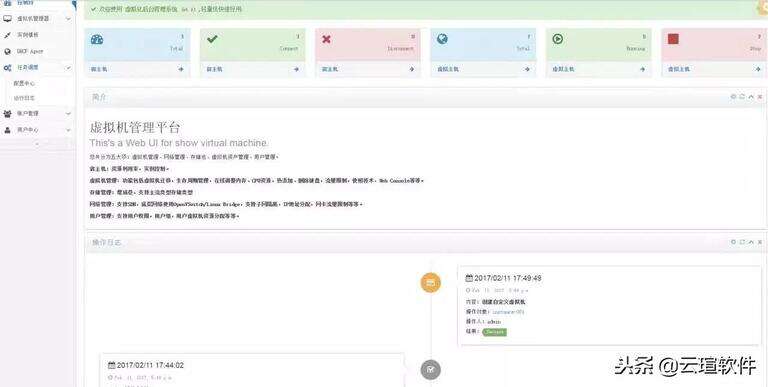The width and height of the screenshot is (768, 387).
Task: Collapse the 任务调度 sidebar menu chevron
Action: point(68,68)
